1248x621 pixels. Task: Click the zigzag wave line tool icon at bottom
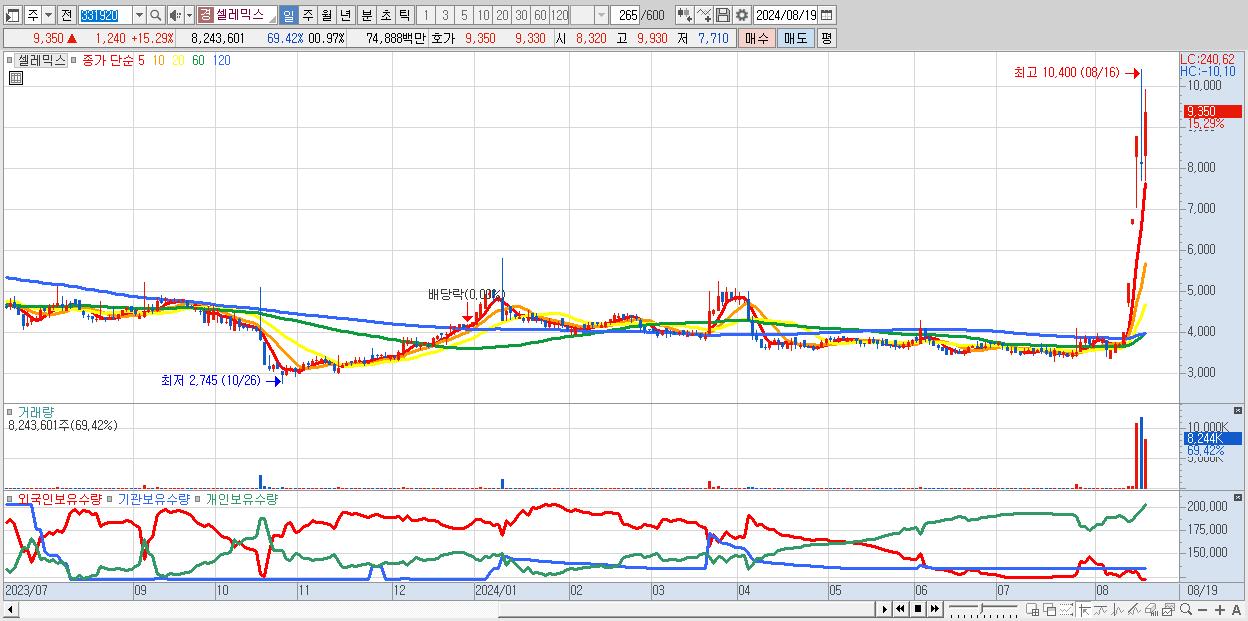click(x=1118, y=609)
